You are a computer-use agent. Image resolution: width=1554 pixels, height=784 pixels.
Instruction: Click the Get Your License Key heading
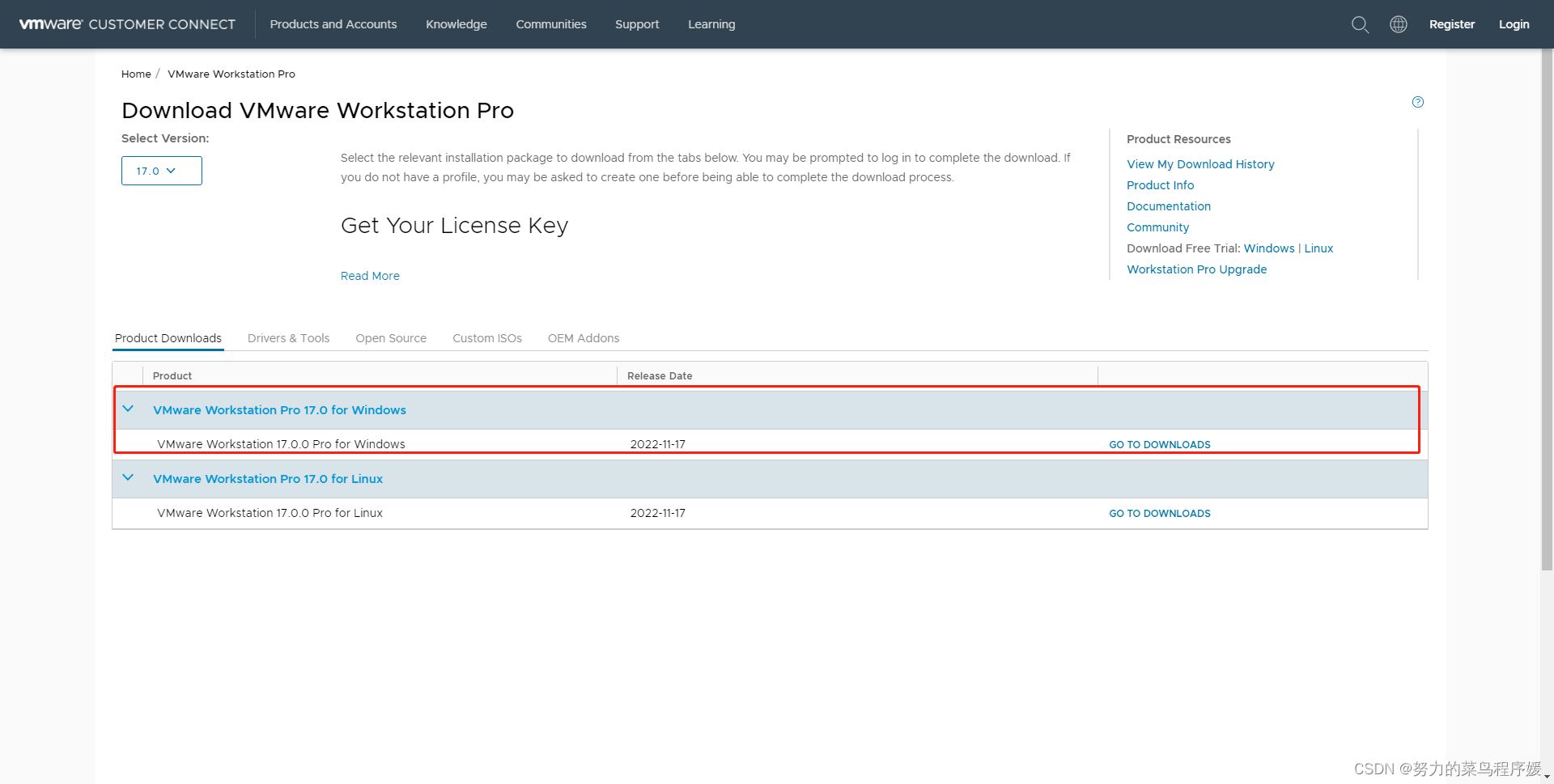(x=454, y=225)
